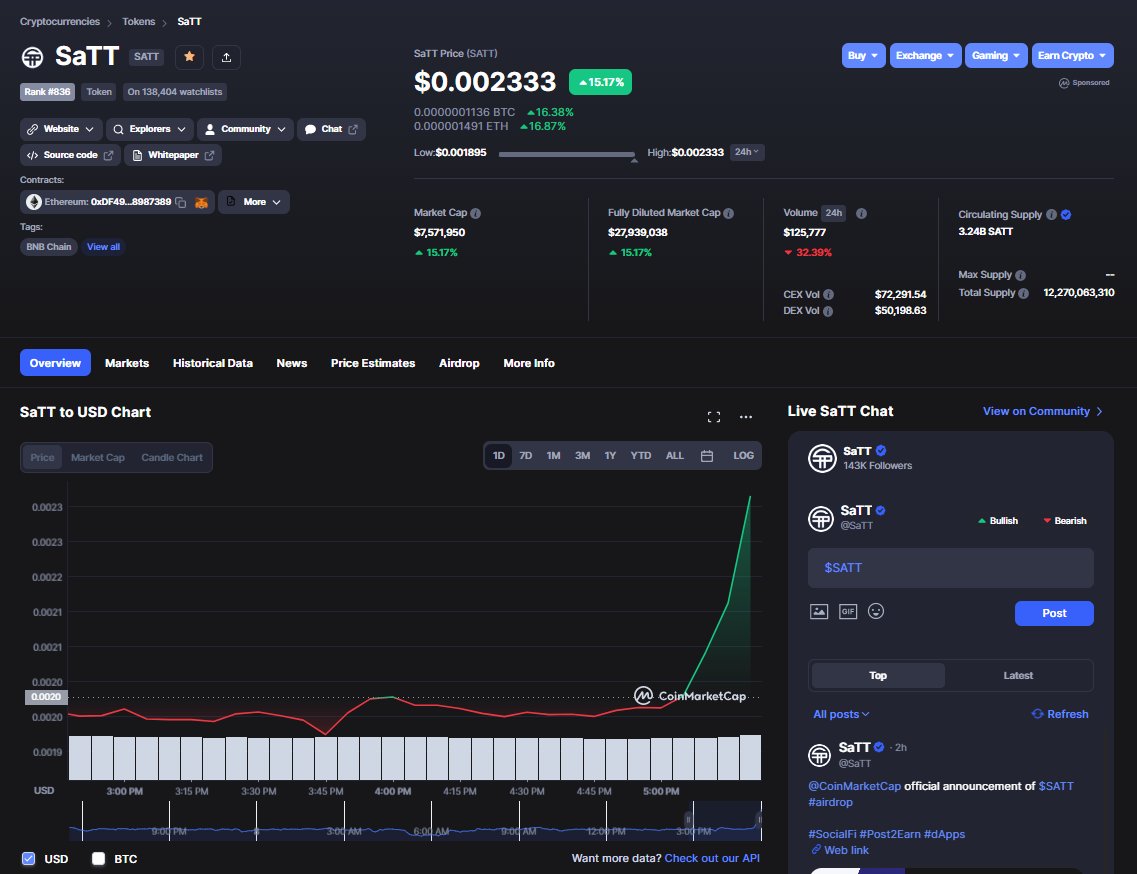Open Max Supply info icon
This screenshot has width=1137, height=874.
click(1020, 276)
